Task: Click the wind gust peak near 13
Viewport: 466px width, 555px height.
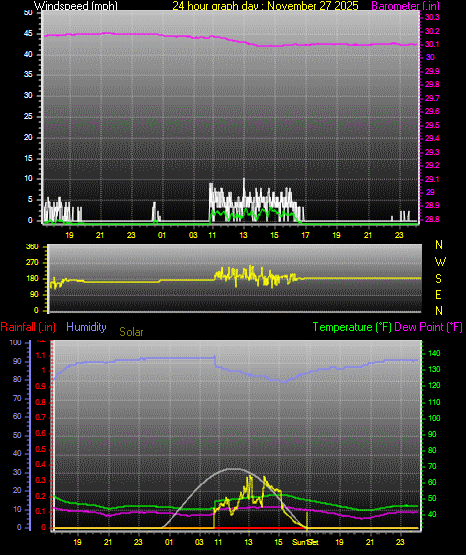Action: (x=244, y=179)
